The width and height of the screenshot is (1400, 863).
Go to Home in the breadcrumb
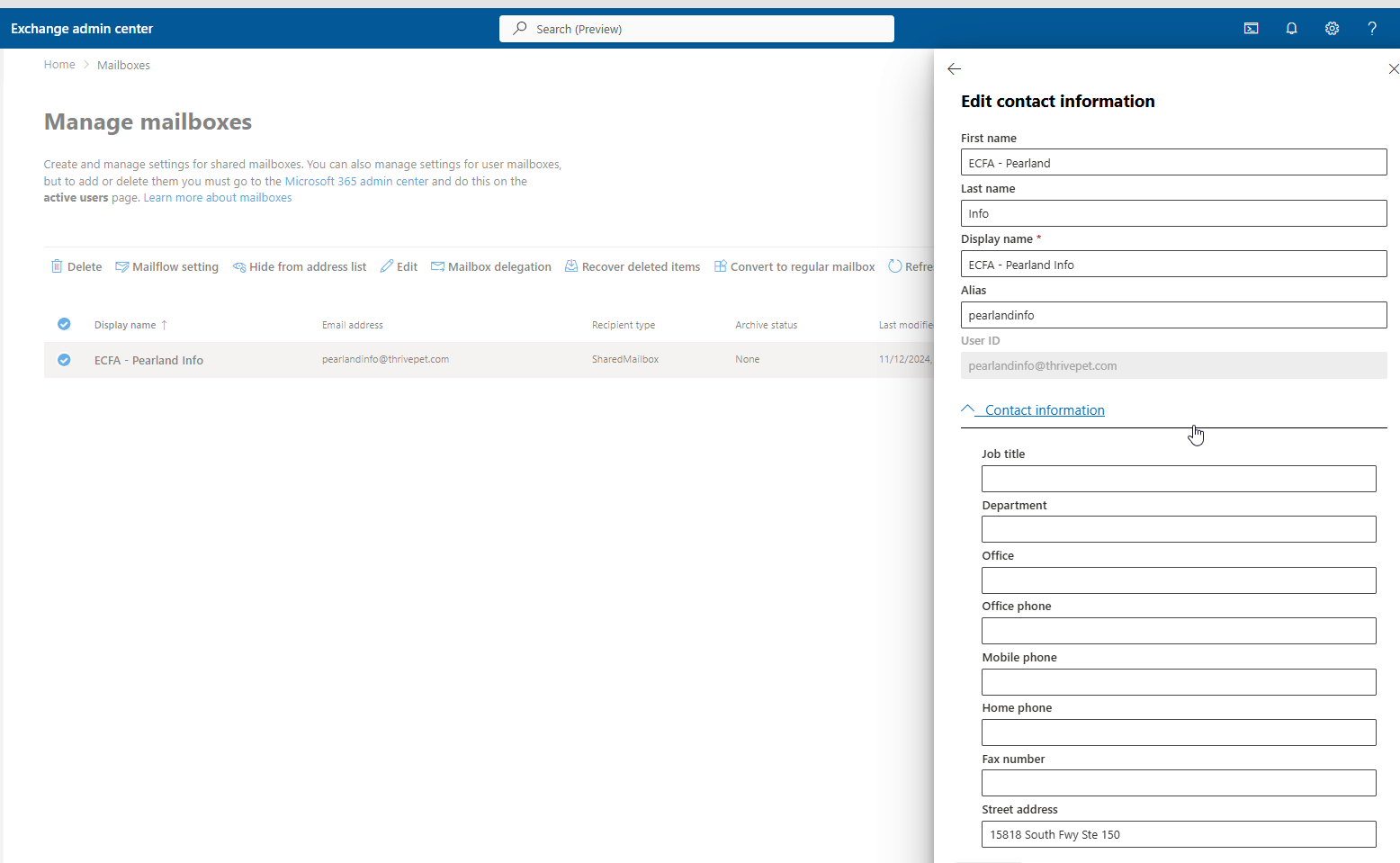click(x=59, y=65)
